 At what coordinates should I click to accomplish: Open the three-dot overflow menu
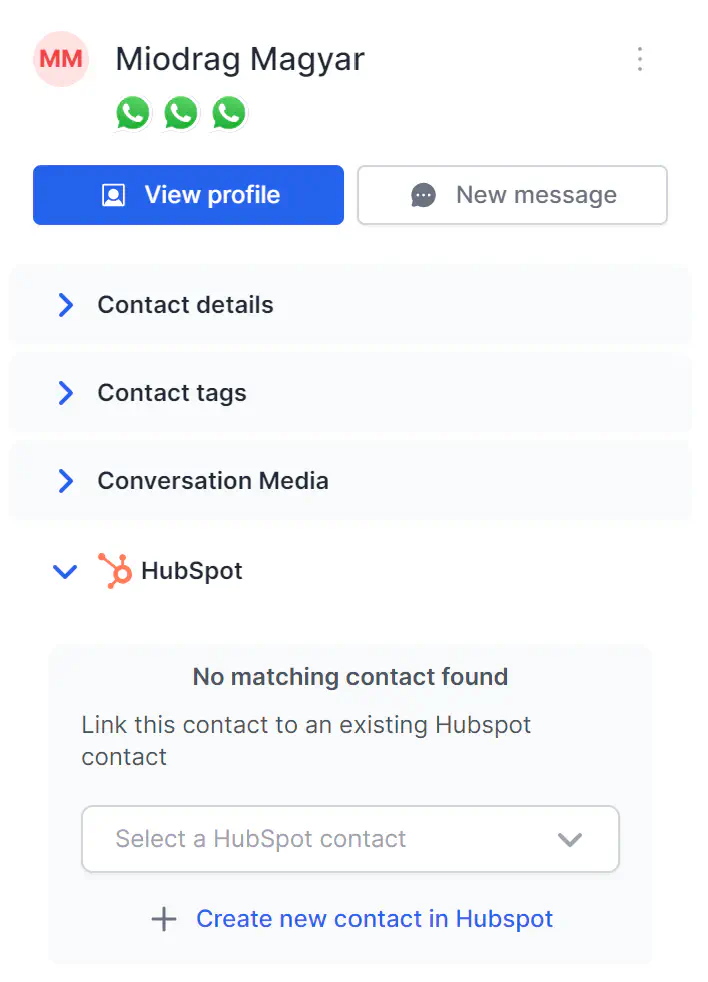click(640, 59)
